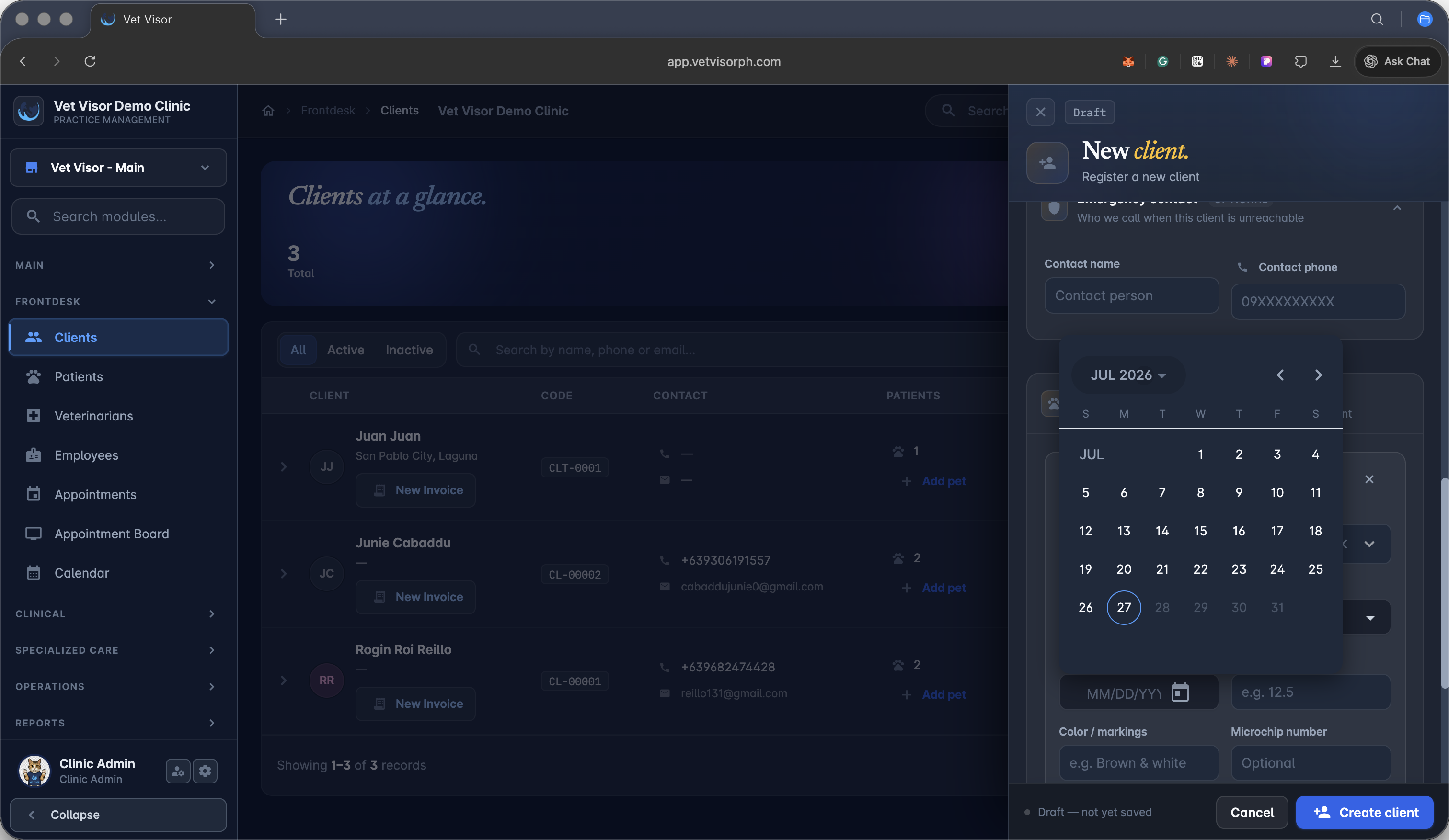Open the Vet Visor - Main branch dropdown
1449x840 pixels.
pyautogui.click(x=118, y=168)
